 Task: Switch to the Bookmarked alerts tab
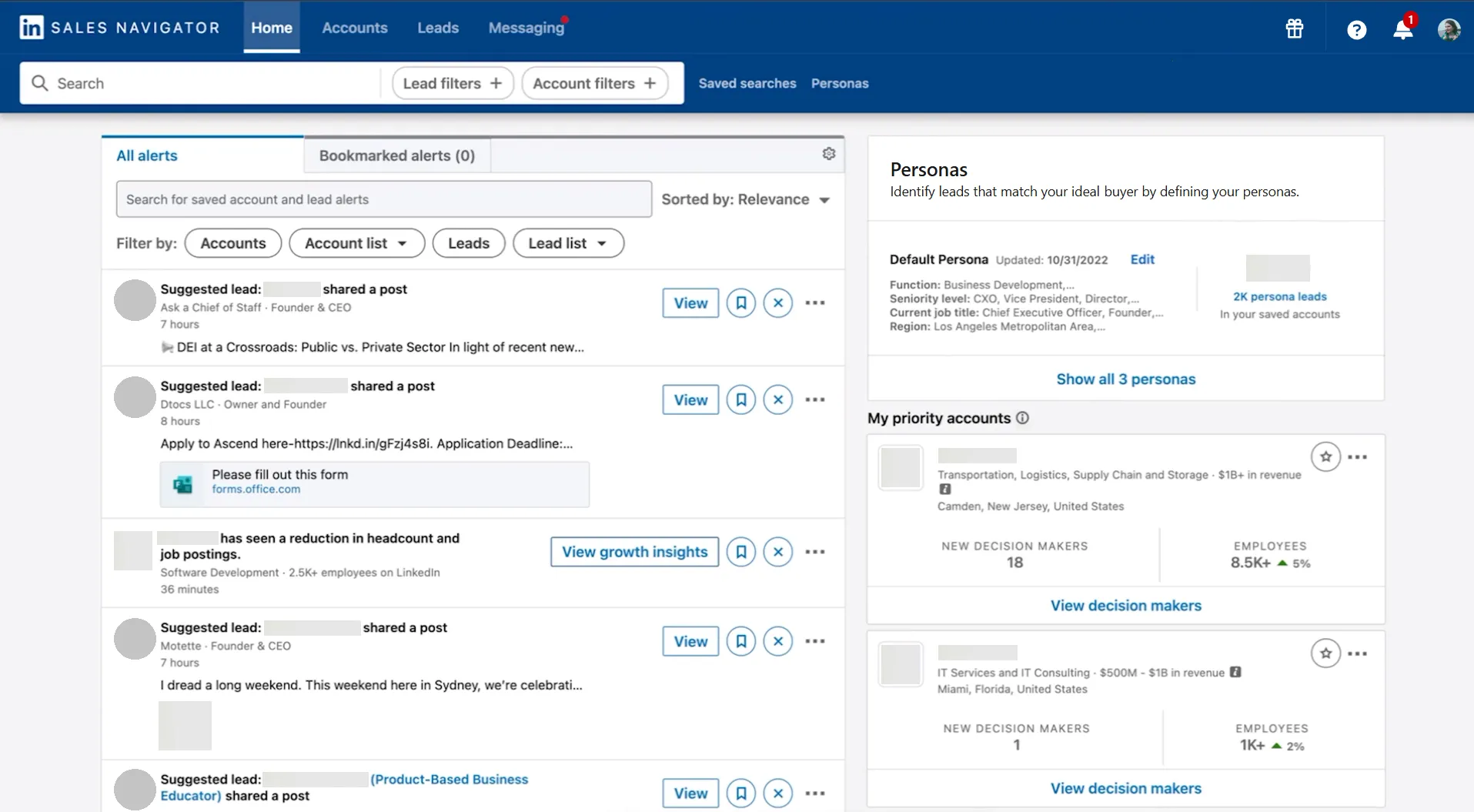[x=396, y=155]
